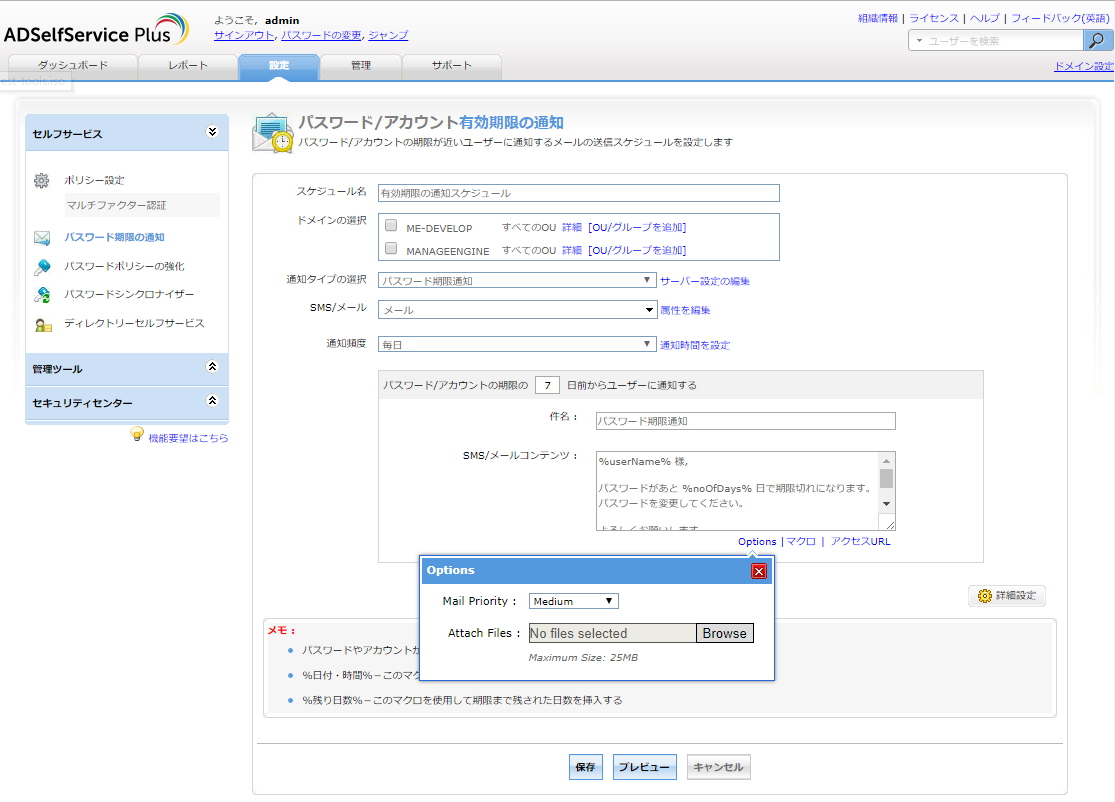This screenshot has height=802, width=1115.
Task: Open the notification type dropdown
Action: (517, 281)
